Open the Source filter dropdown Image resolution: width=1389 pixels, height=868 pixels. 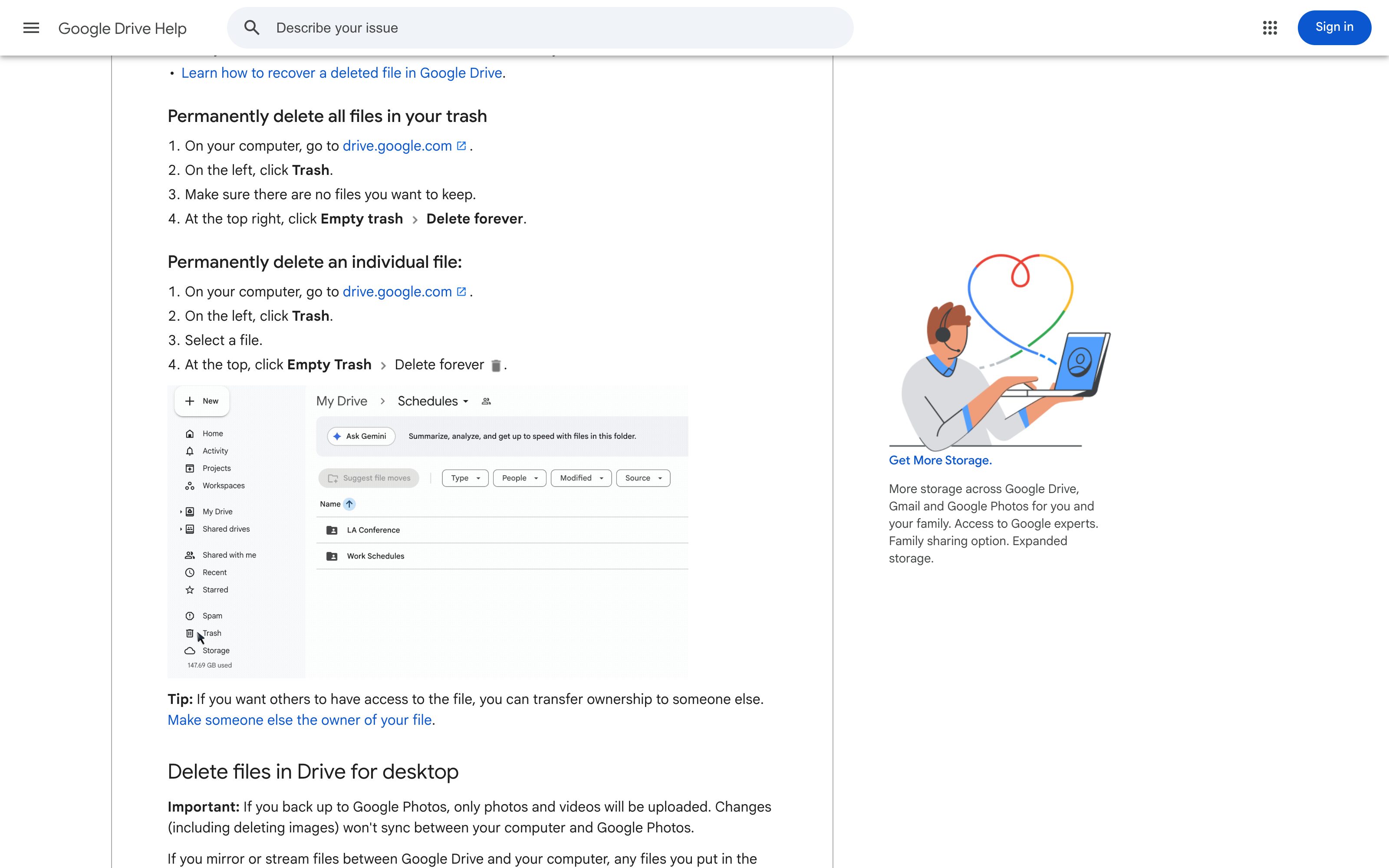click(x=643, y=478)
